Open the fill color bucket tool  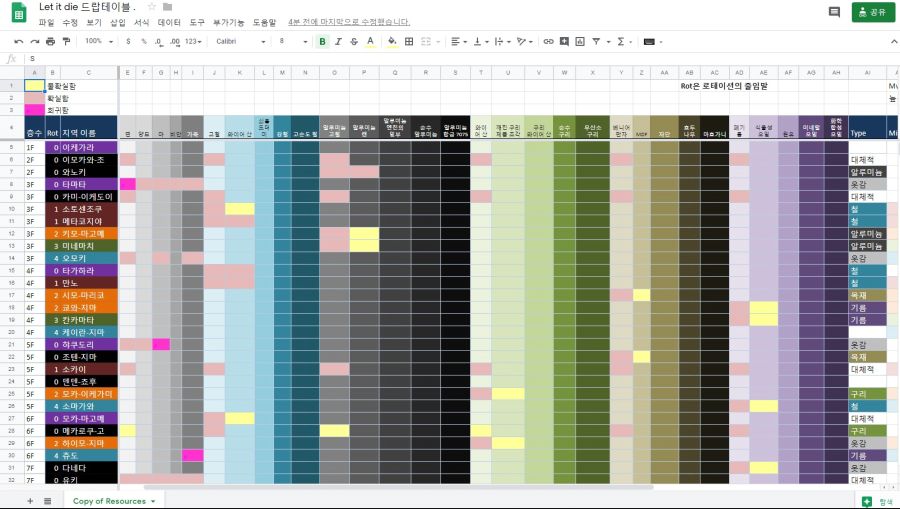(x=392, y=41)
